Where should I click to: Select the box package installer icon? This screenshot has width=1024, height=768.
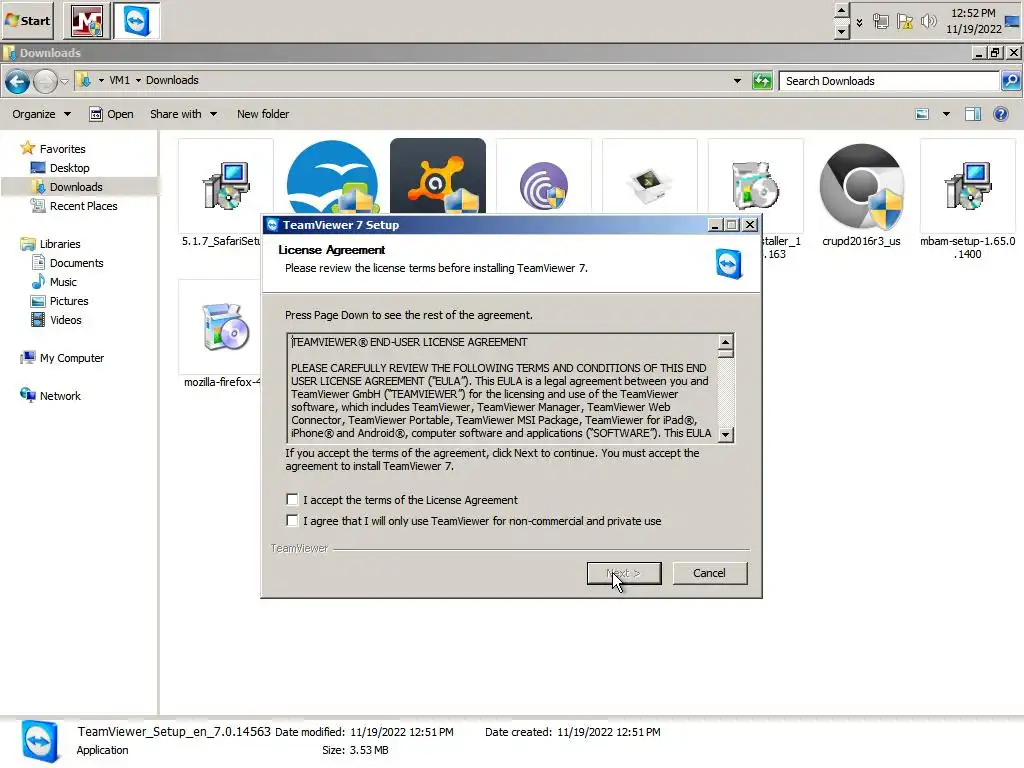[649, 185]
